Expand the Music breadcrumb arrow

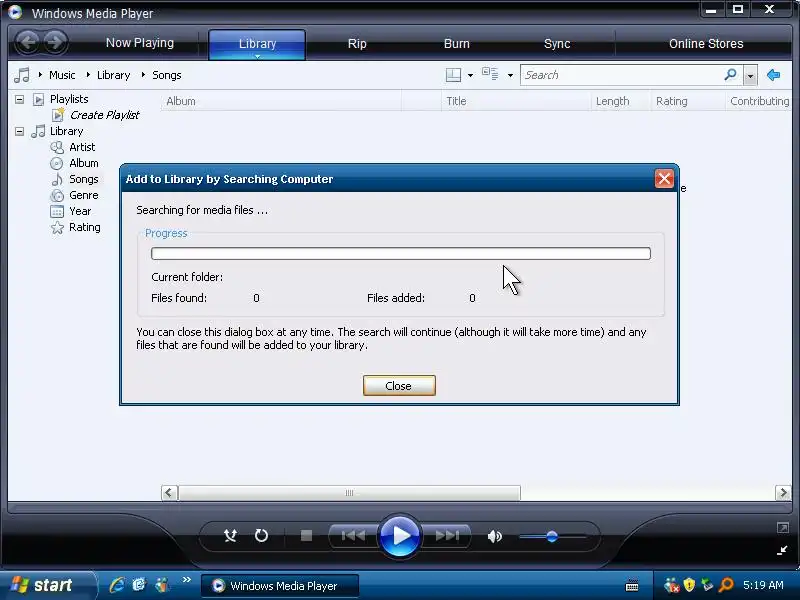point(40,75)
